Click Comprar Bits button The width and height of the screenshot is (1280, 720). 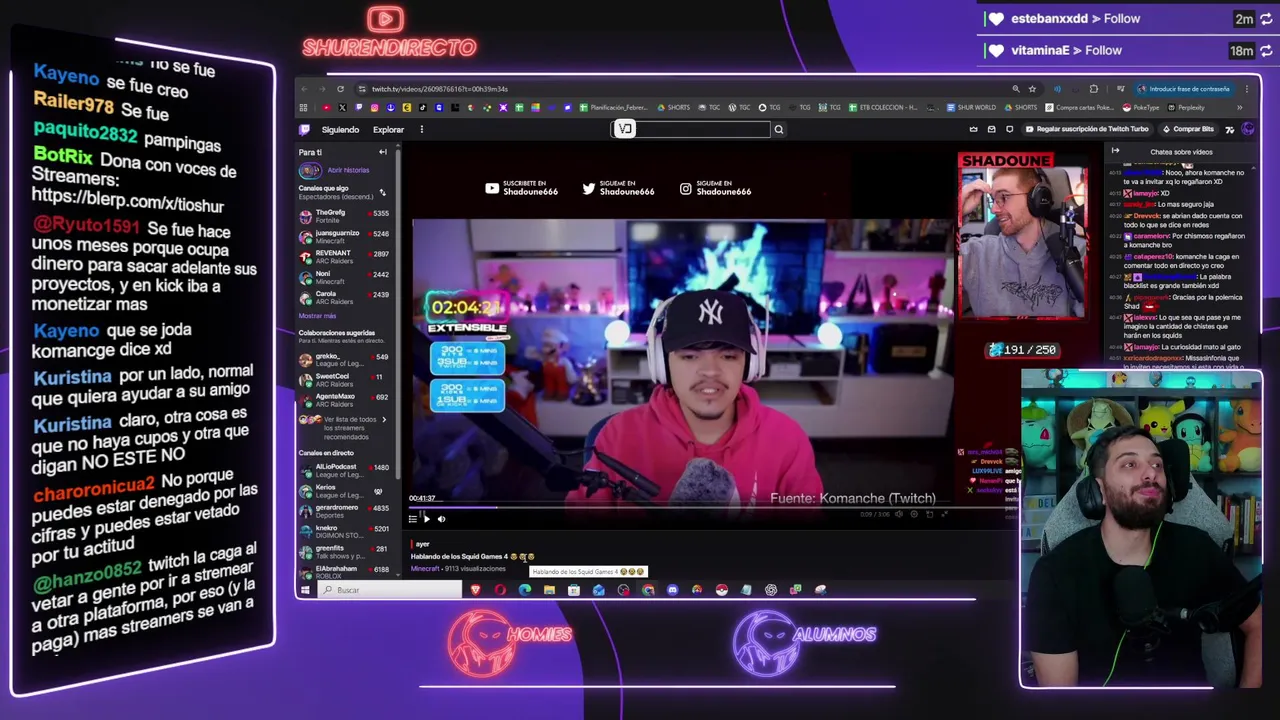click(x=1189, y=129)
